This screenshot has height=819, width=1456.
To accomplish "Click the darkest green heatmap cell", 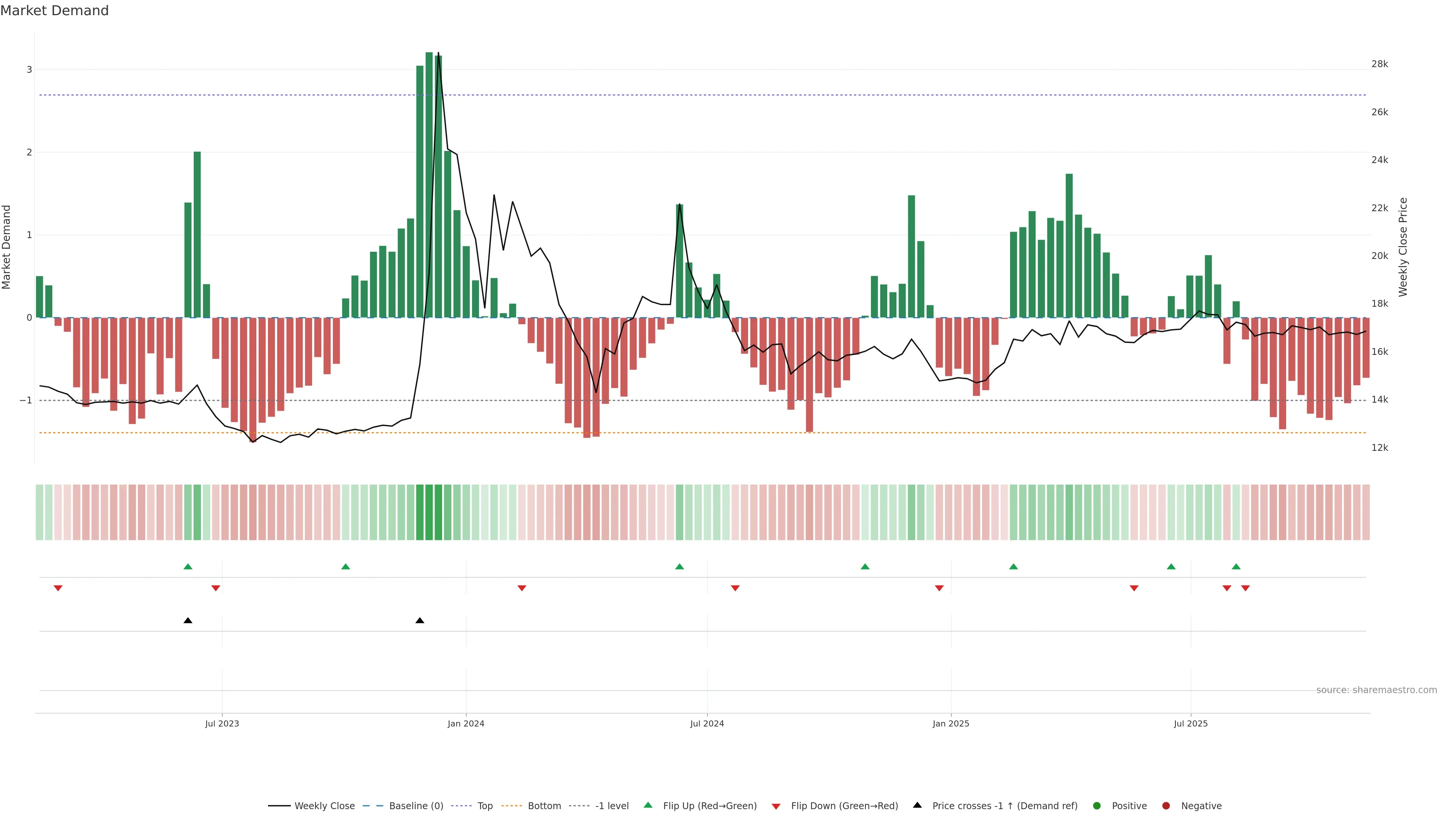I will (x=429, y=512).
